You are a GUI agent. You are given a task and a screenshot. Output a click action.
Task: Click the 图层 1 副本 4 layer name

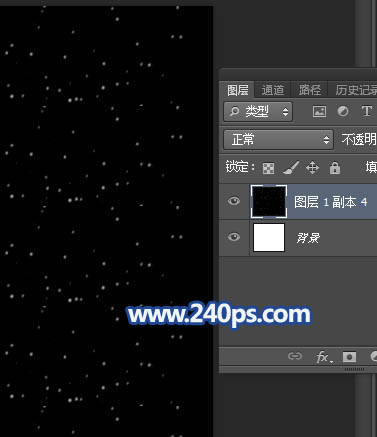(330, 202)
